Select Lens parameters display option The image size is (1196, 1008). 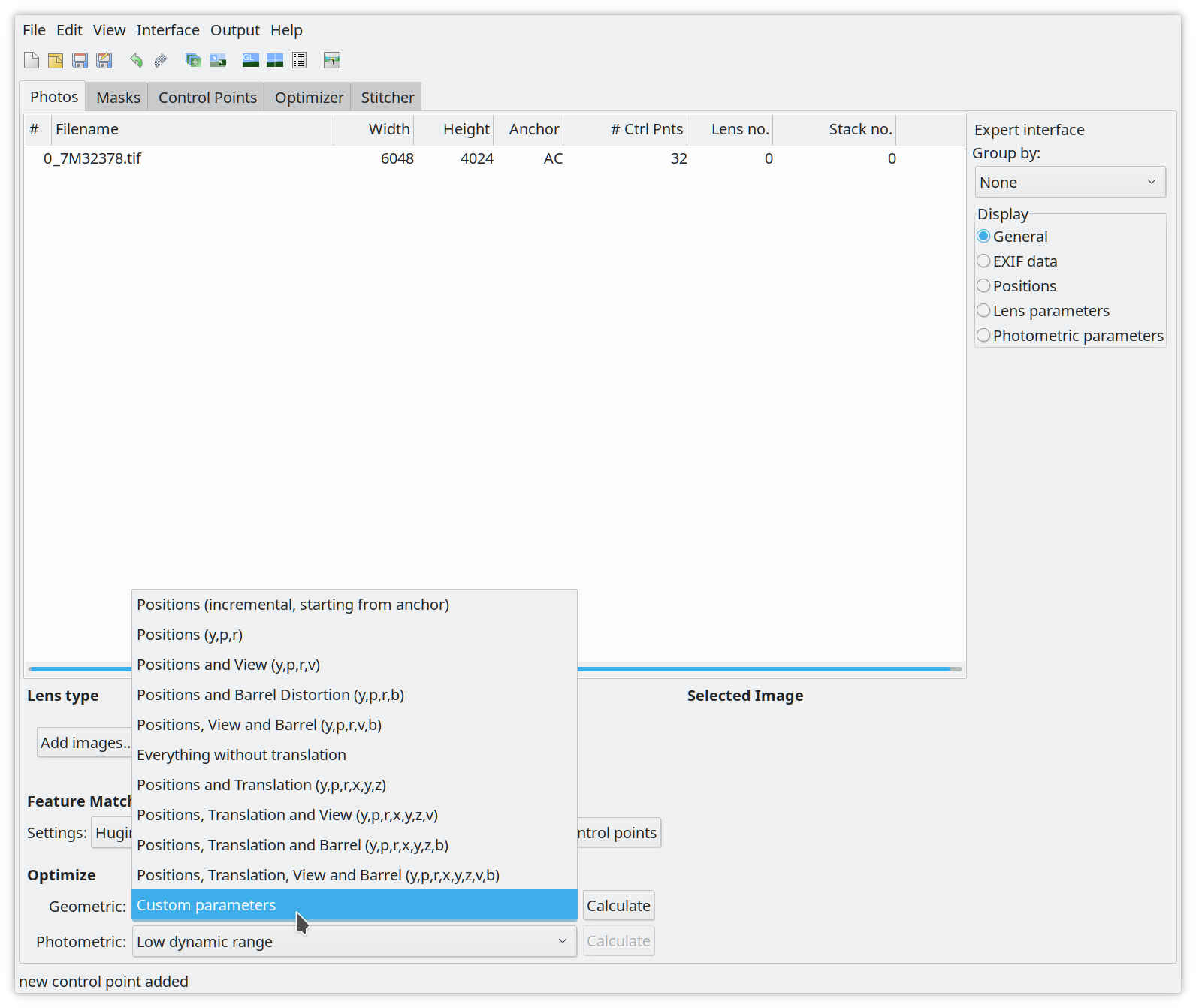pyautogui.click(x=1043, y=311)
